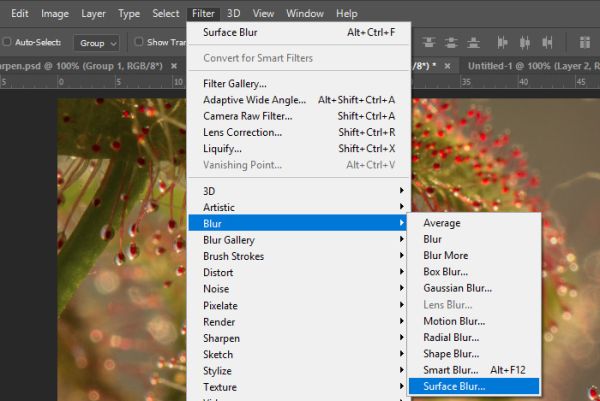This screenshot has width=600, height=401.
Task: Open the Group auto-select dropdown
Action: pyautogui.click(x=96, y=43)
